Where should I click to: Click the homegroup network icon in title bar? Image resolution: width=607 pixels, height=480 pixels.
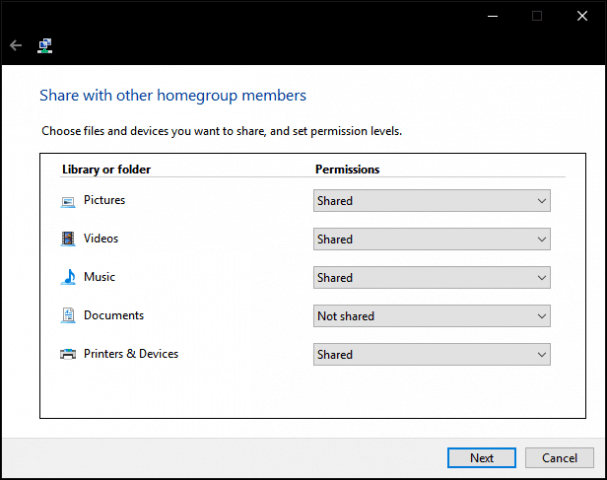point(45,46)
